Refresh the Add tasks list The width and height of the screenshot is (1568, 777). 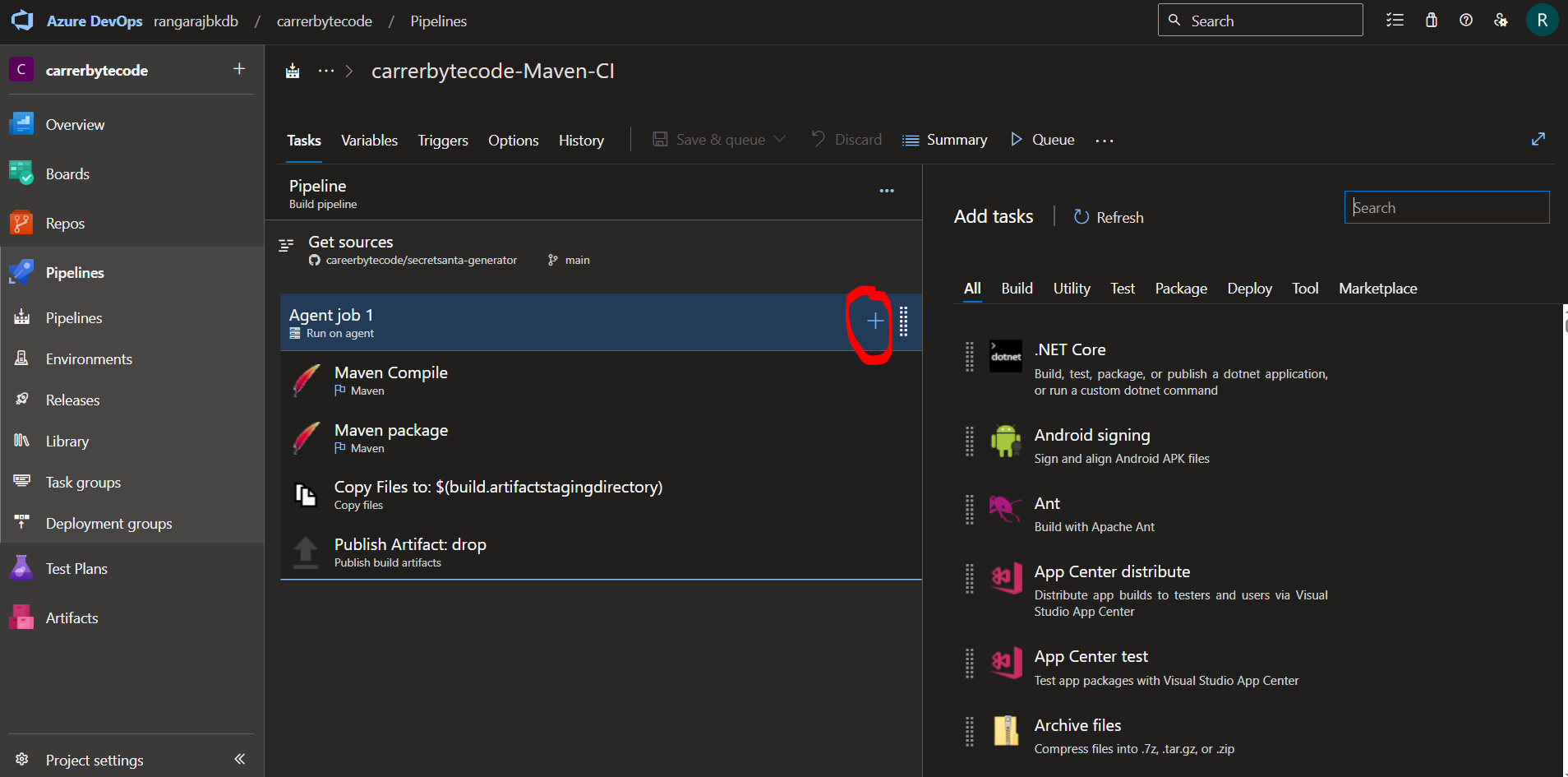1108,217
